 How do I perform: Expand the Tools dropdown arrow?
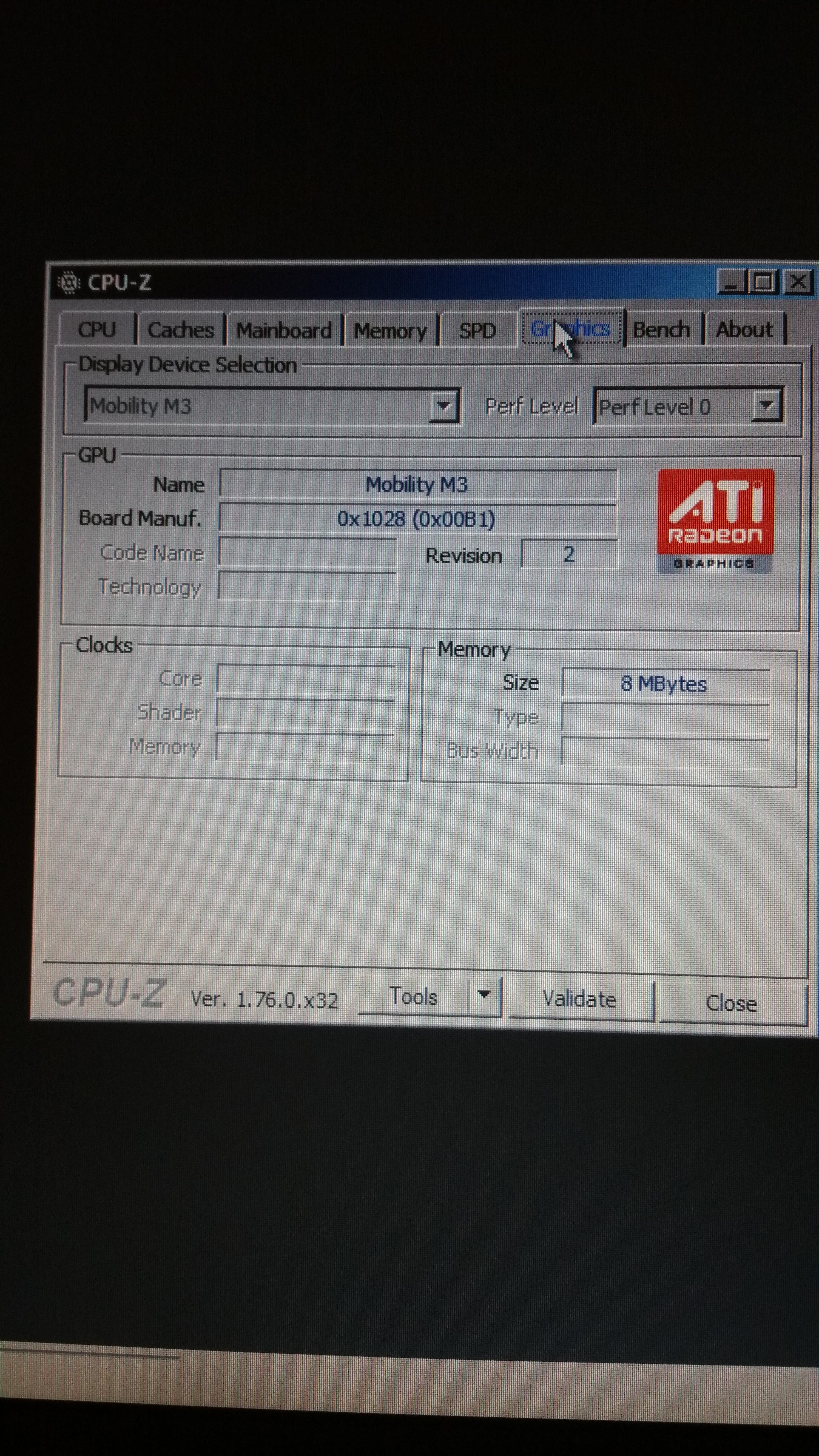[484, 996]
